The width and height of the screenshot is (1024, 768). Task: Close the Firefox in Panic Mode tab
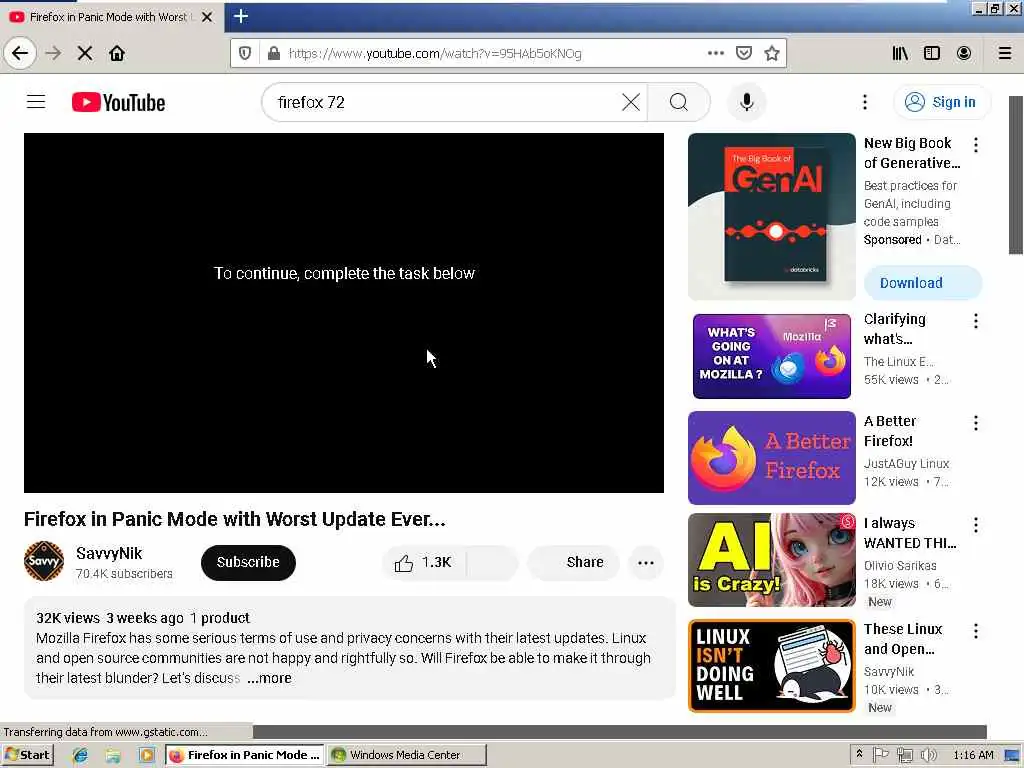pyautogui.click(x=207, y=17)
